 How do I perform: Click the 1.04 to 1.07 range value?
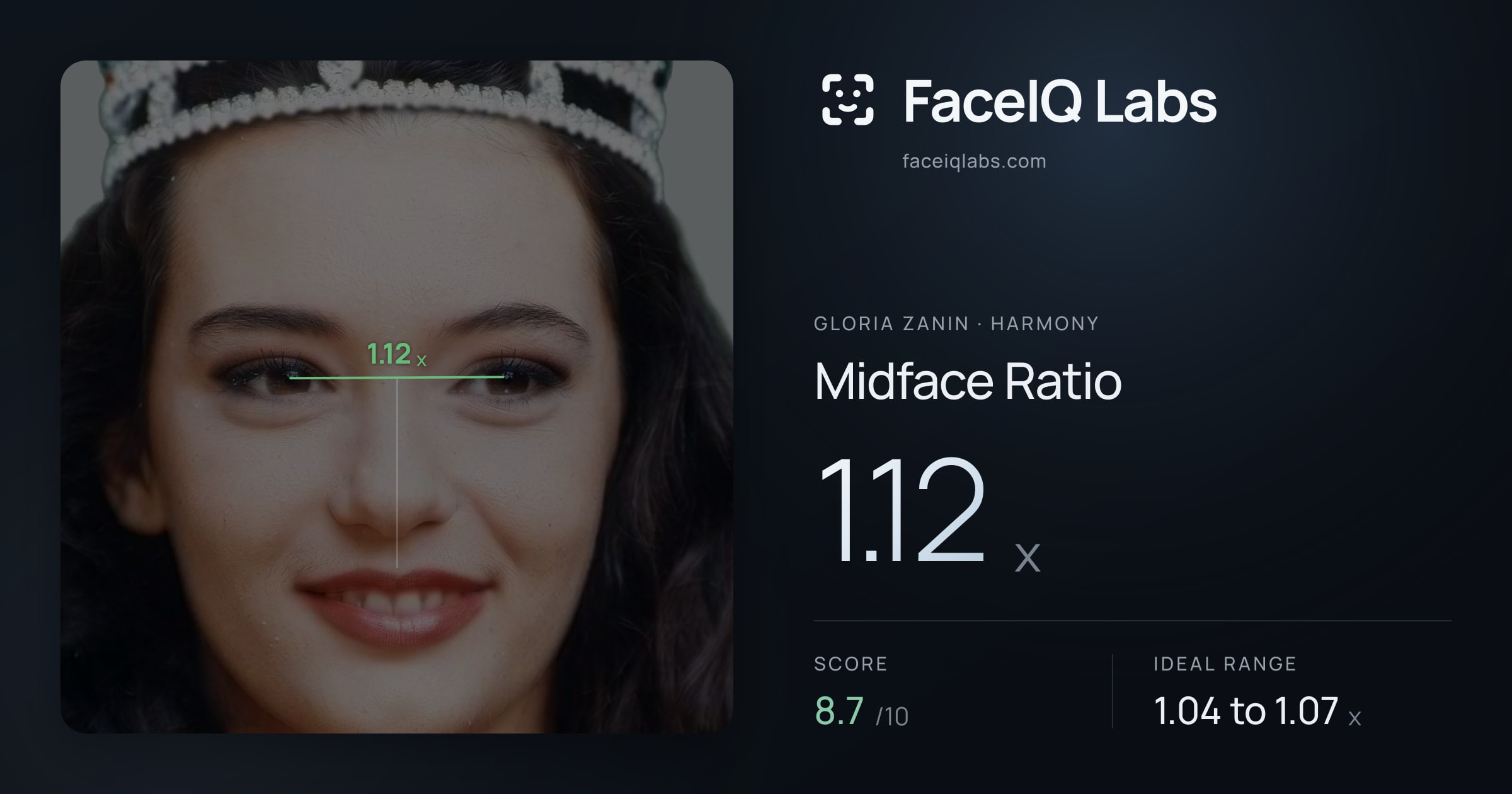(x=1257, y=711)
